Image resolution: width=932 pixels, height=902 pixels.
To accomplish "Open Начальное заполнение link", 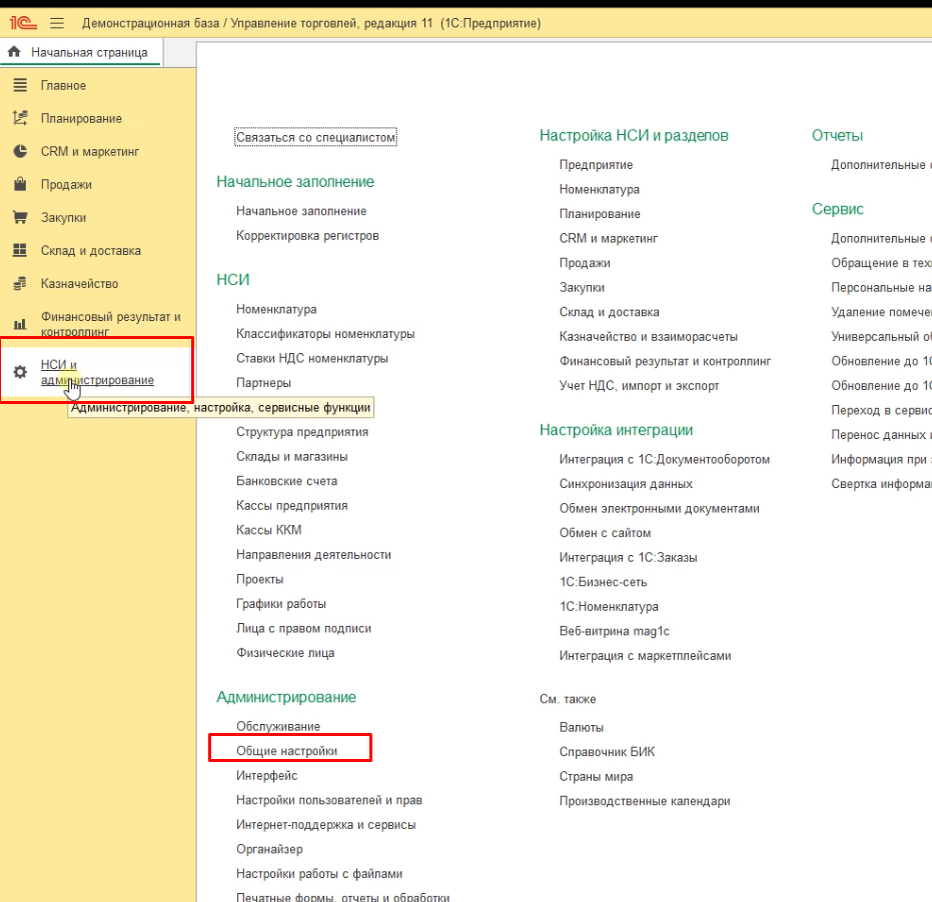I will pos(301,211).
